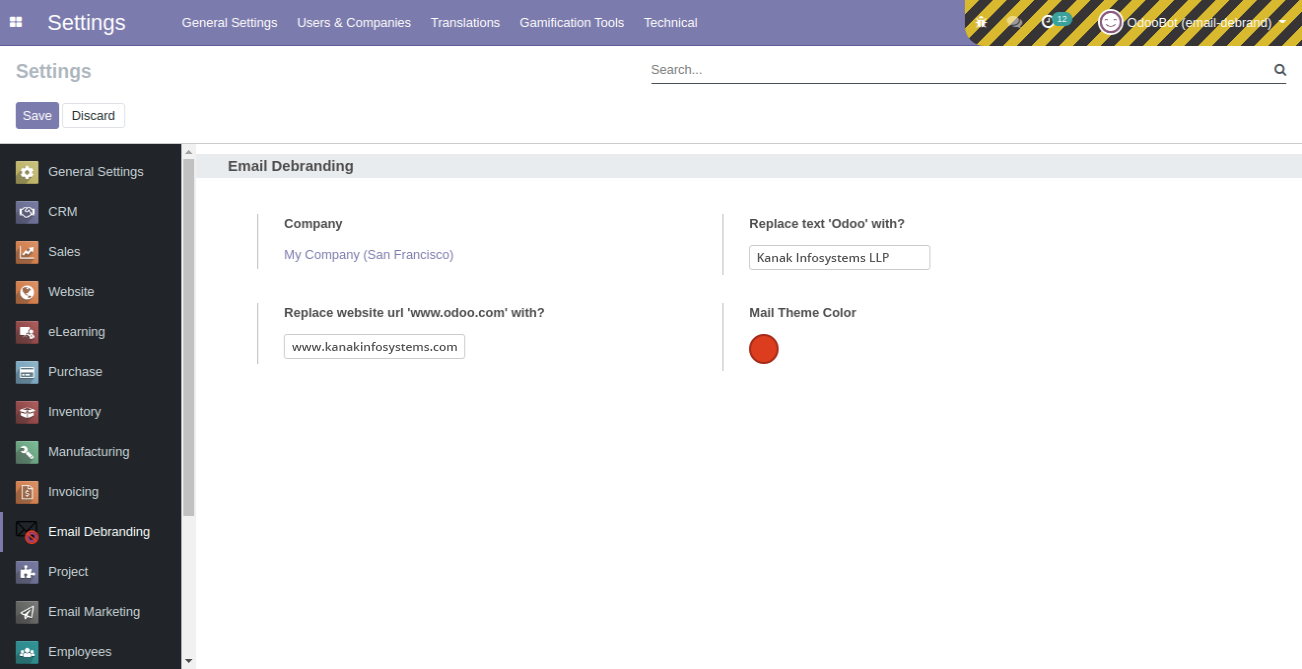Viewport: 1302px width, 669px height.
Task: Click the sidebar scrollbar down arrow
Action: pyautogui.click(x=188, y=661)
